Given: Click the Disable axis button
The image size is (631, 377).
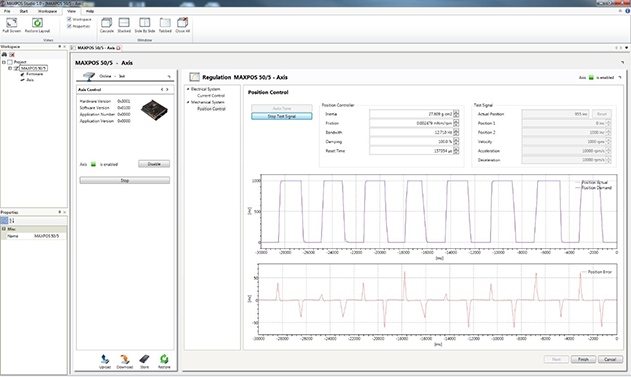Looking at the screenshot, I should [x=154, y=164].
